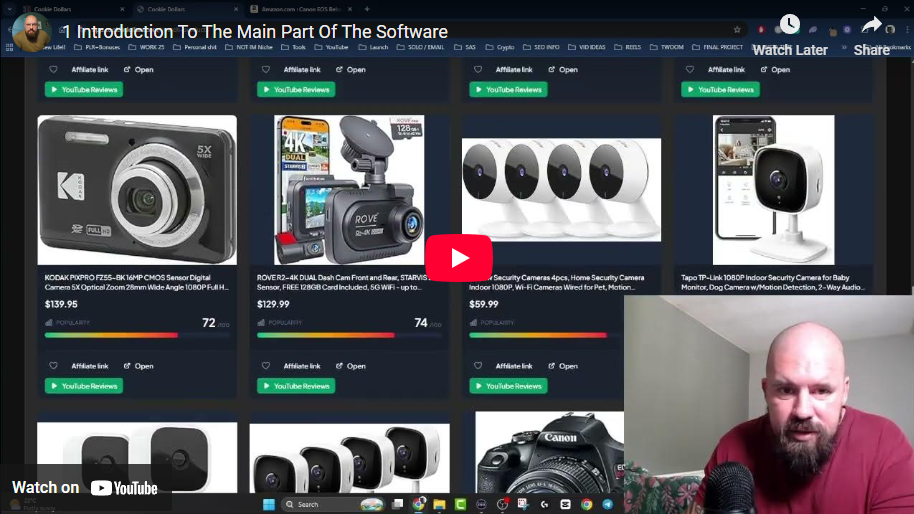Click the taskbar Search box
This screenshot has height=514, width=914.
click(317, 505)
